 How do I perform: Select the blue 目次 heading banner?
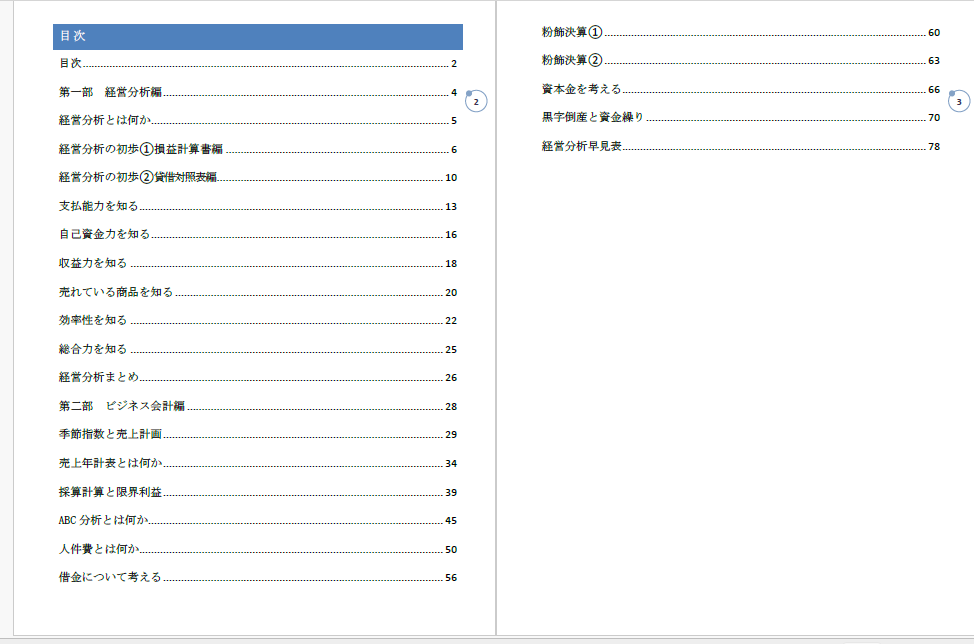click(x=257, y=36)
